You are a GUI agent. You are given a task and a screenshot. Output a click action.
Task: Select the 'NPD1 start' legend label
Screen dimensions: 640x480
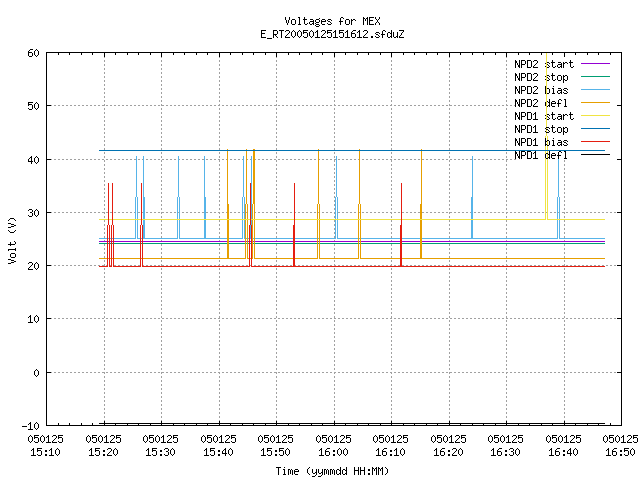(x=544, y=116)
